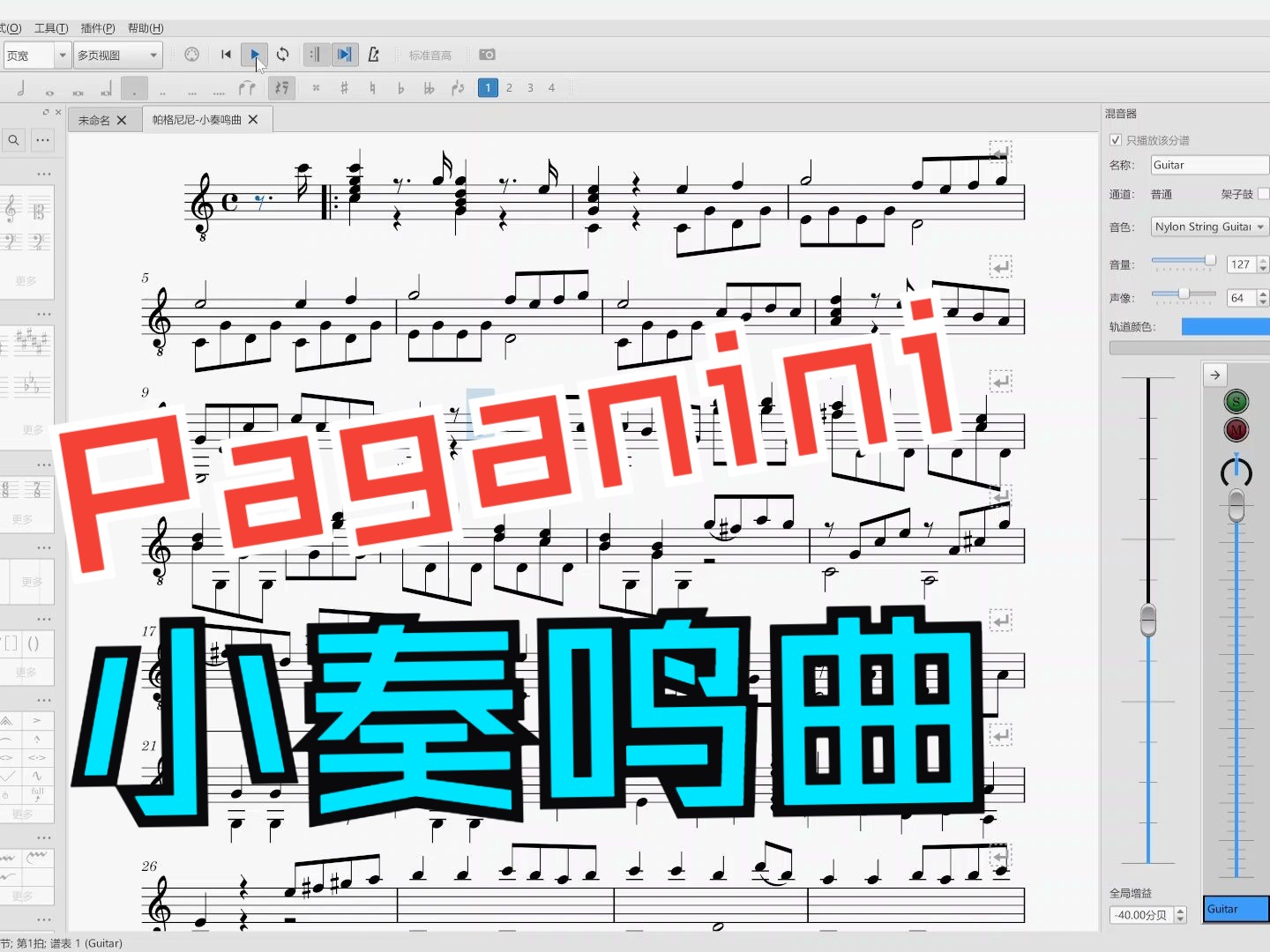
Task: Open the 轨道颜色 track color swatch
Action: click(1225, 327)
